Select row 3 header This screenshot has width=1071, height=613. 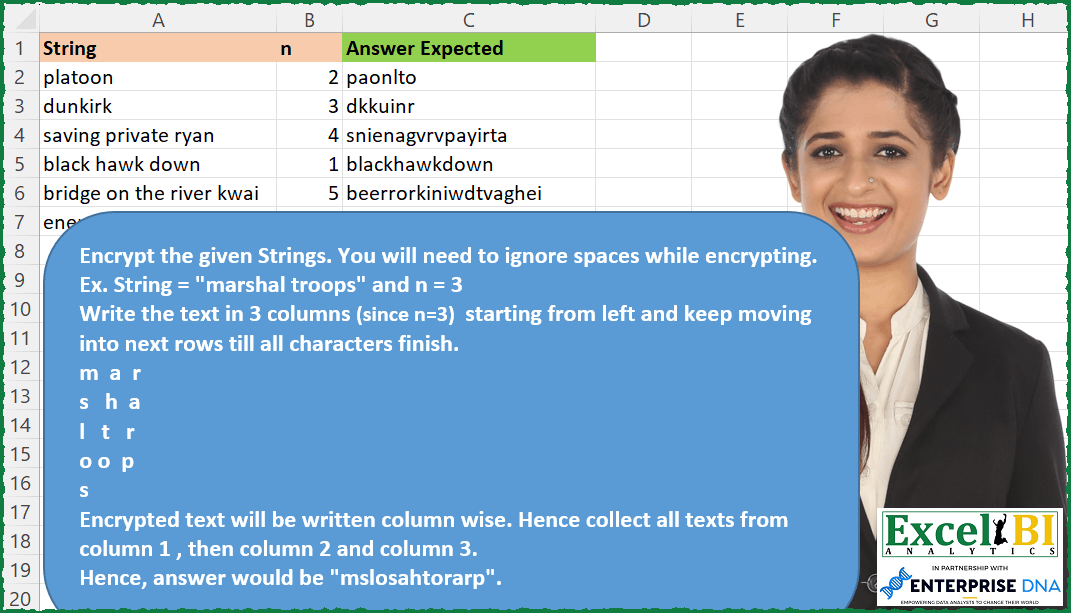(20, 106)
